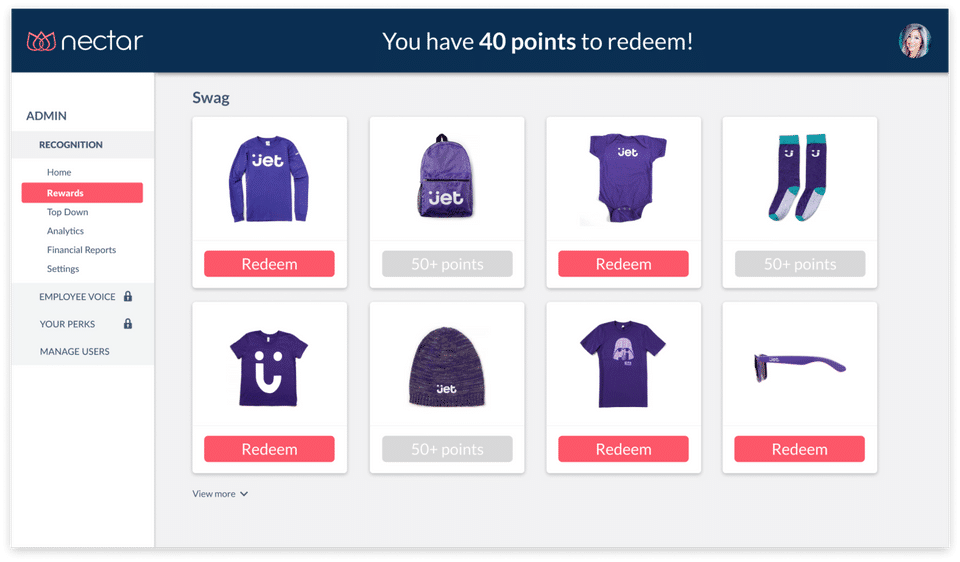Select the Jet knit beanie image
This screenshot has width=960, height=562.
pyautogui.click(x=446, y=364)
